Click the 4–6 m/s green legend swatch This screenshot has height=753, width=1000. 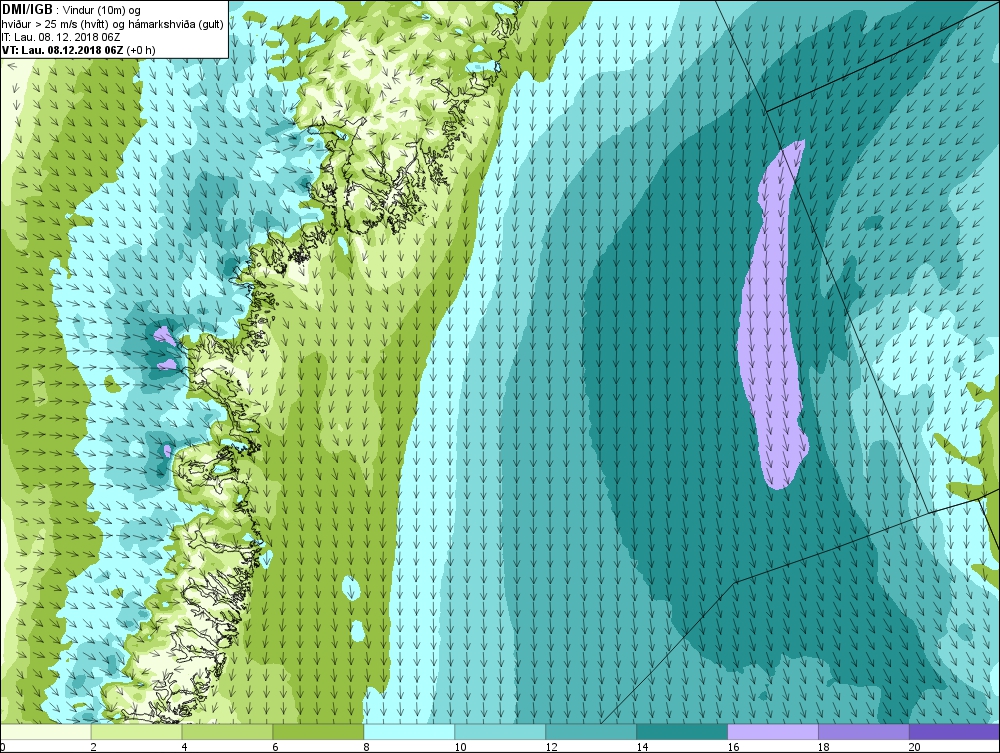click(227, 731)
